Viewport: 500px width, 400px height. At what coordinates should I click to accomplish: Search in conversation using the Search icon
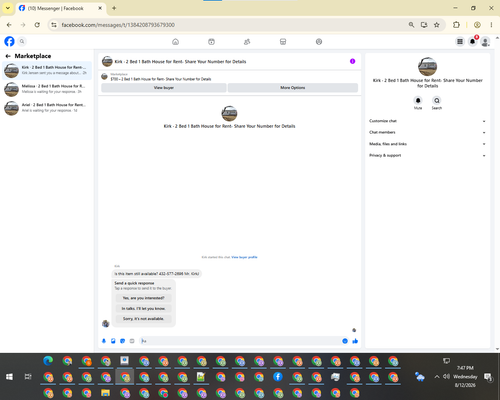click(x=437, y=100)
